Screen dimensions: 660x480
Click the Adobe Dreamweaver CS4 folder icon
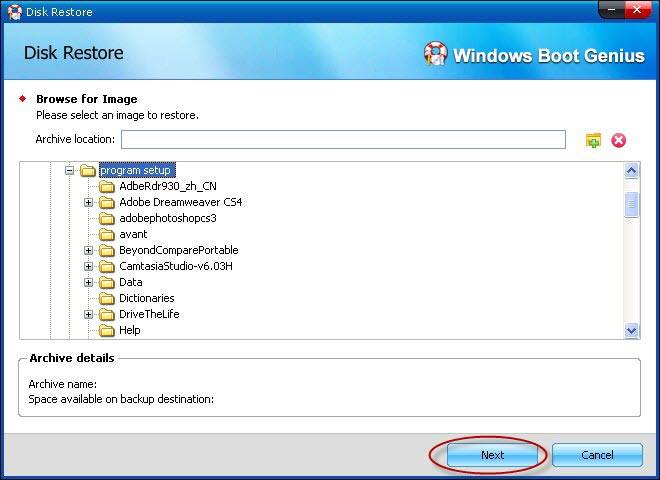106,203
